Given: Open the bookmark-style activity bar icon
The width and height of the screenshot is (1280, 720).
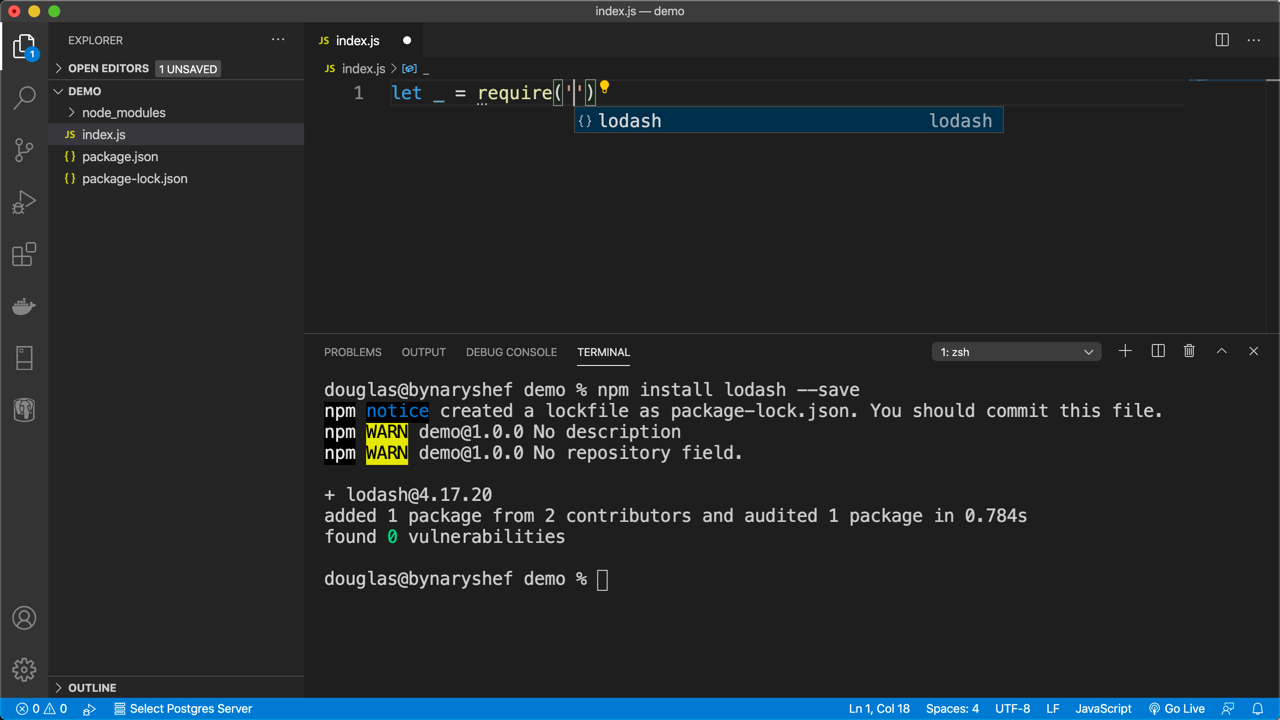Looking at the screenshot, I should (24, 358).
